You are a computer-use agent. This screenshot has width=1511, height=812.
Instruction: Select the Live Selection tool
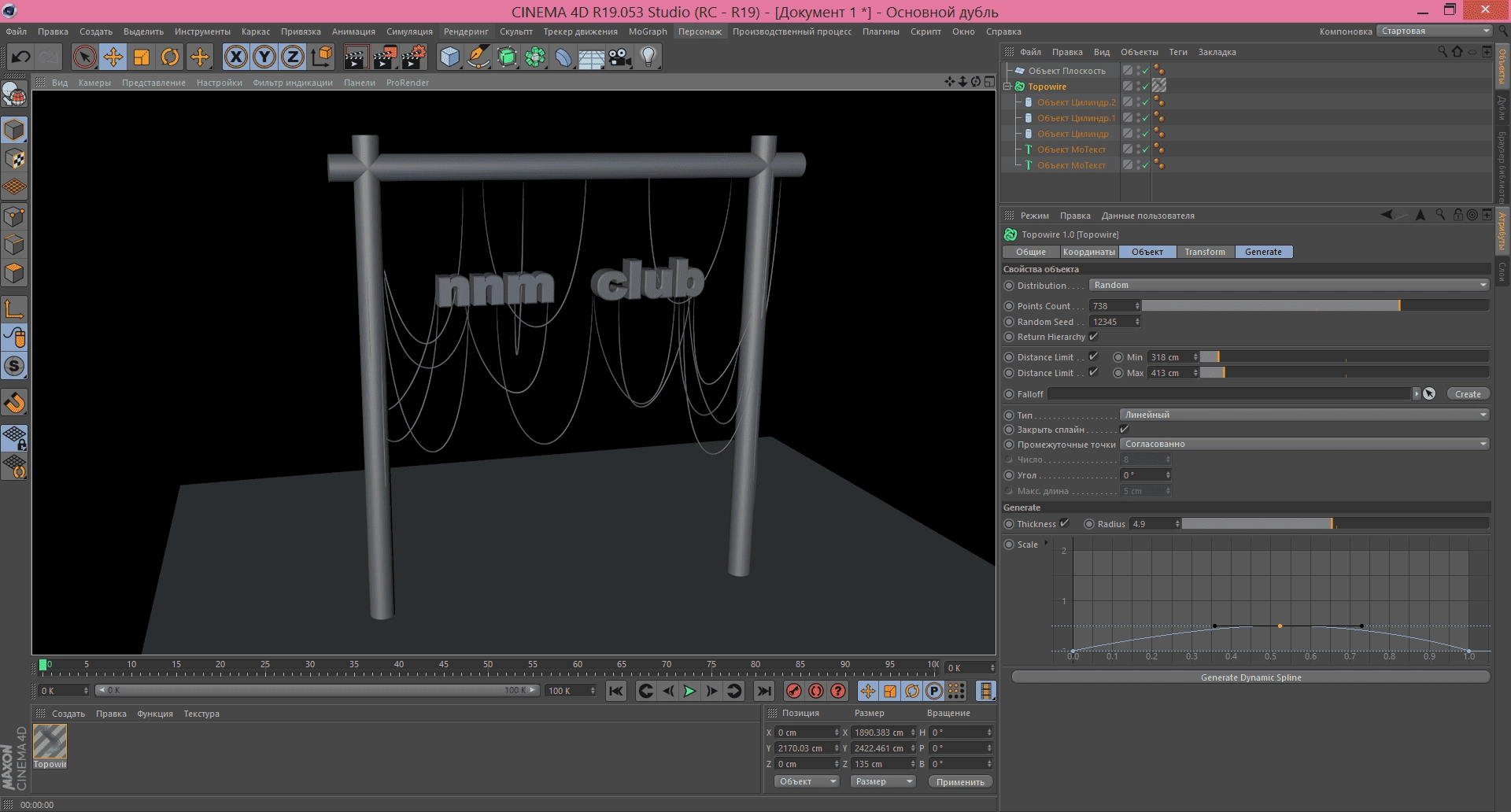tap(84, 57)
